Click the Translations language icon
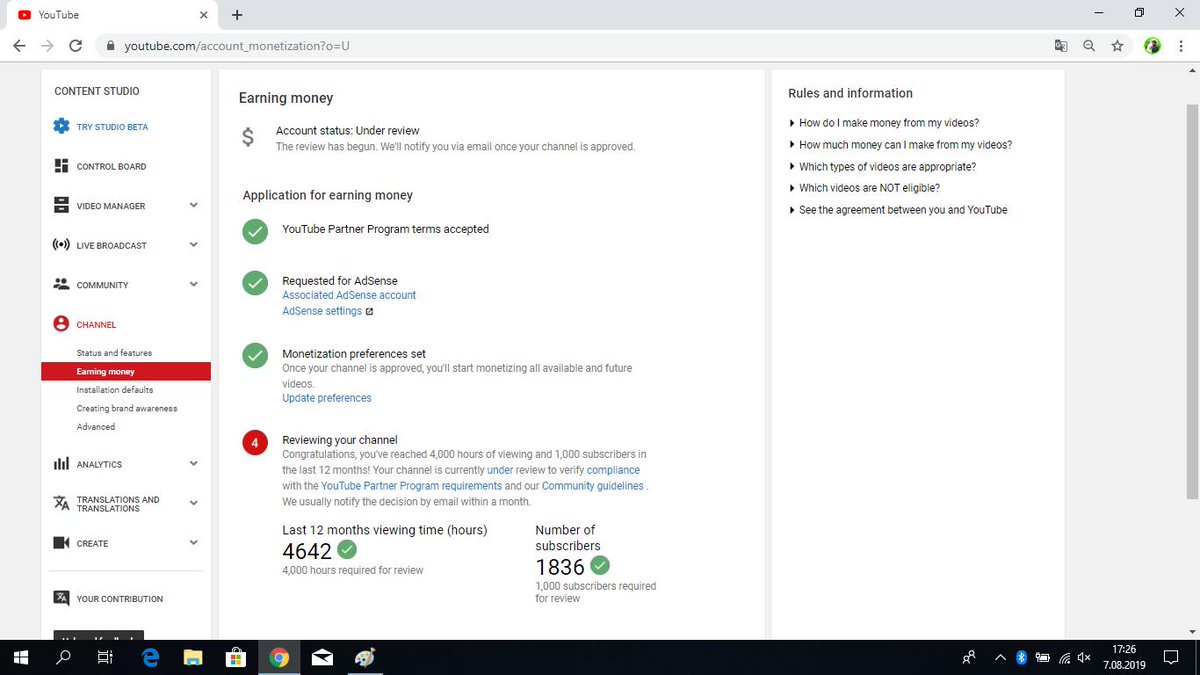The width and height of the screenshot is (1200, 675). (61, 503)
